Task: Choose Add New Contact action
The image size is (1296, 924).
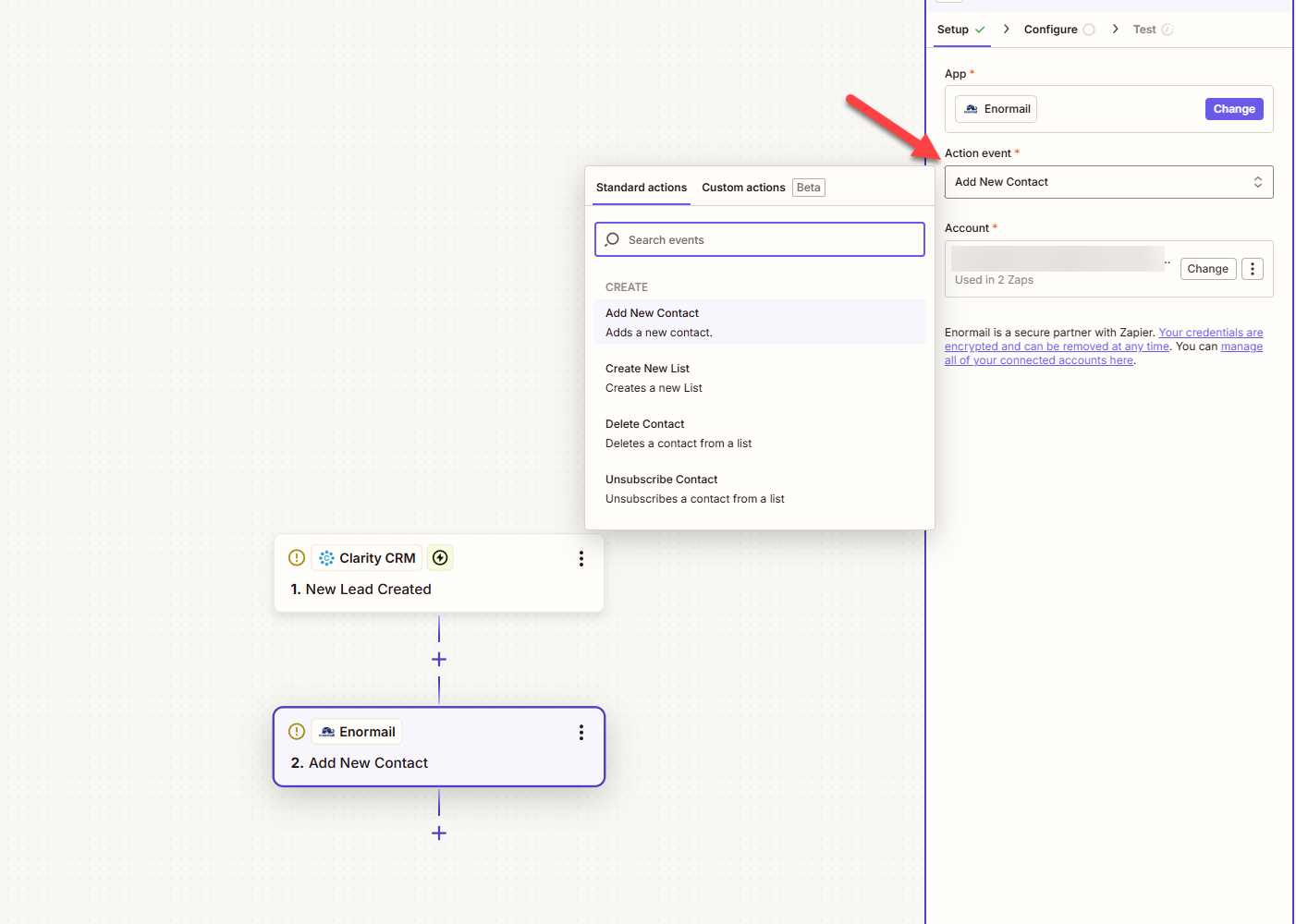Action: point(759,322)
